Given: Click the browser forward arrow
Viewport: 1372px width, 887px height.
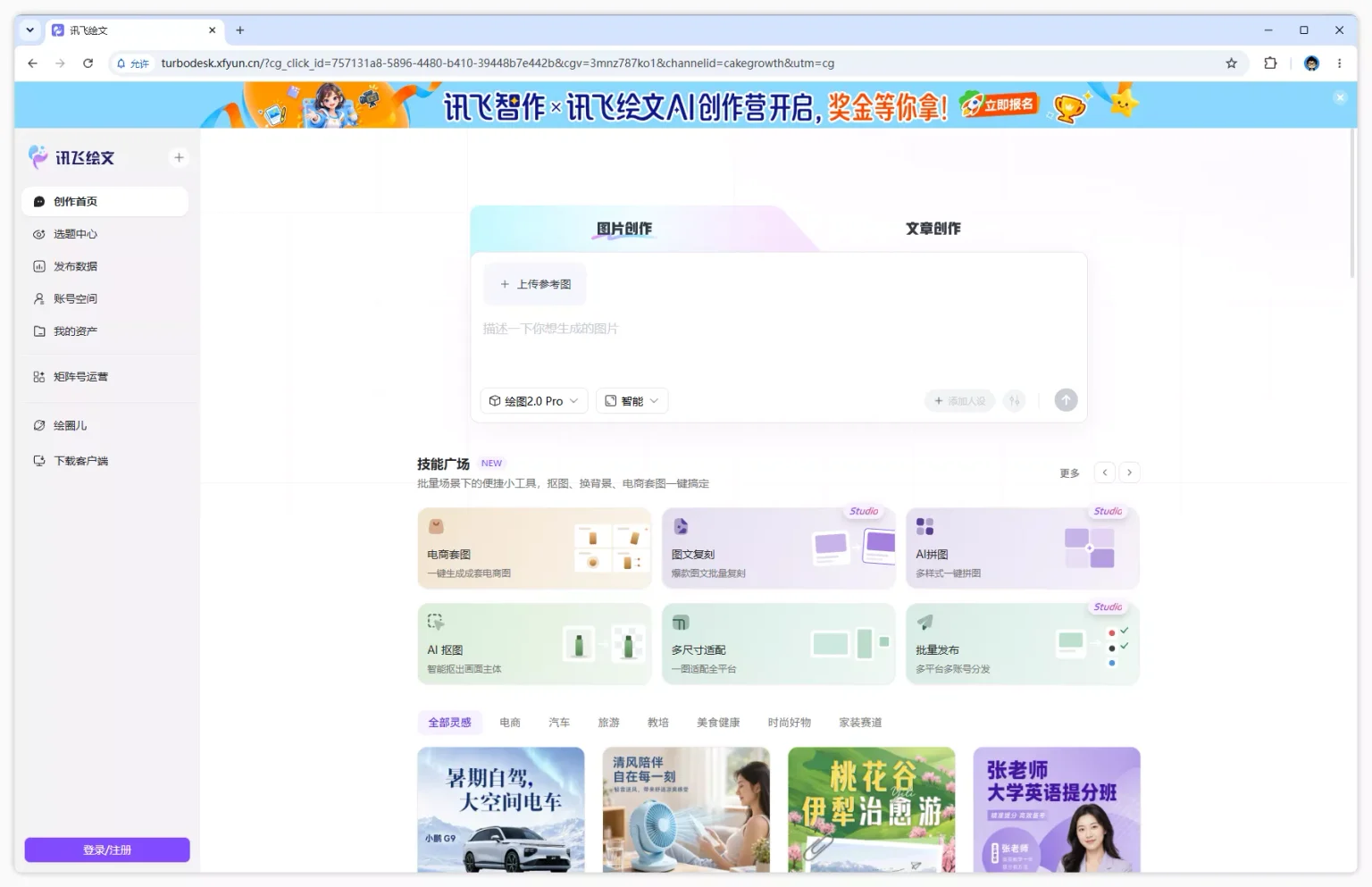Looking at the screenshot, I should click(60, 63).
